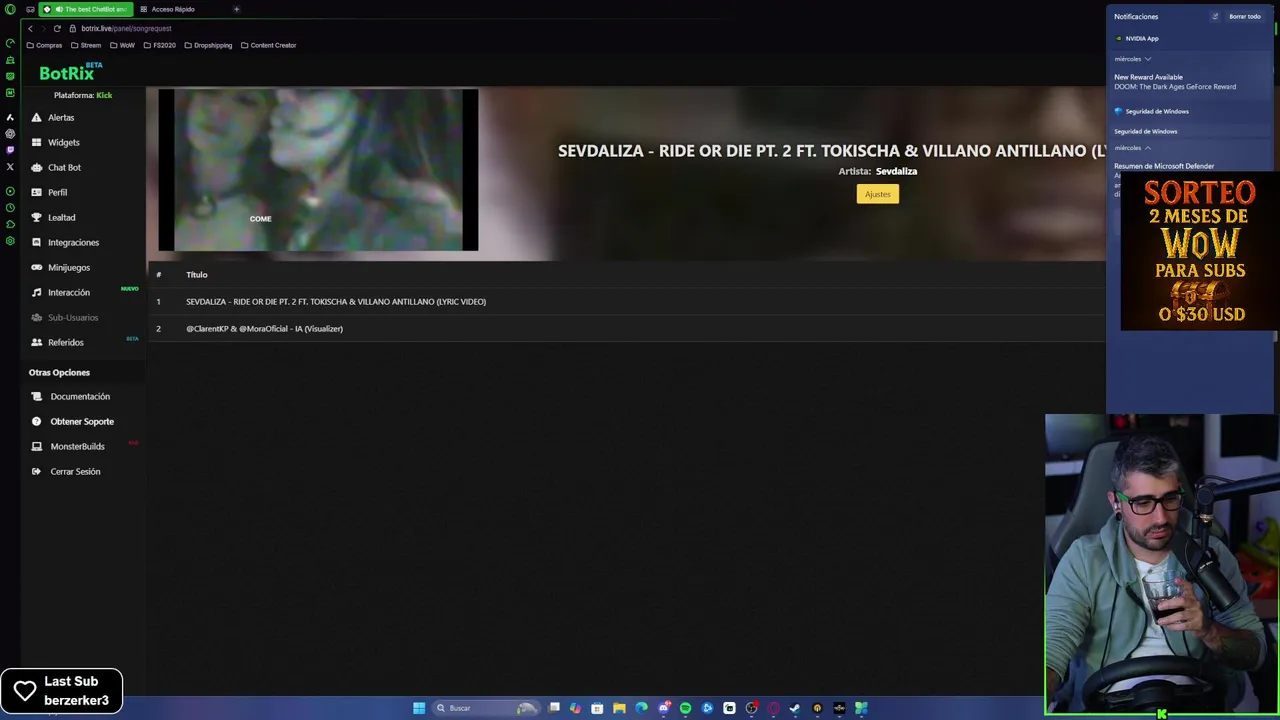
Task: Click artist name 'Sevdaliza'
Action: coord(896,171)
